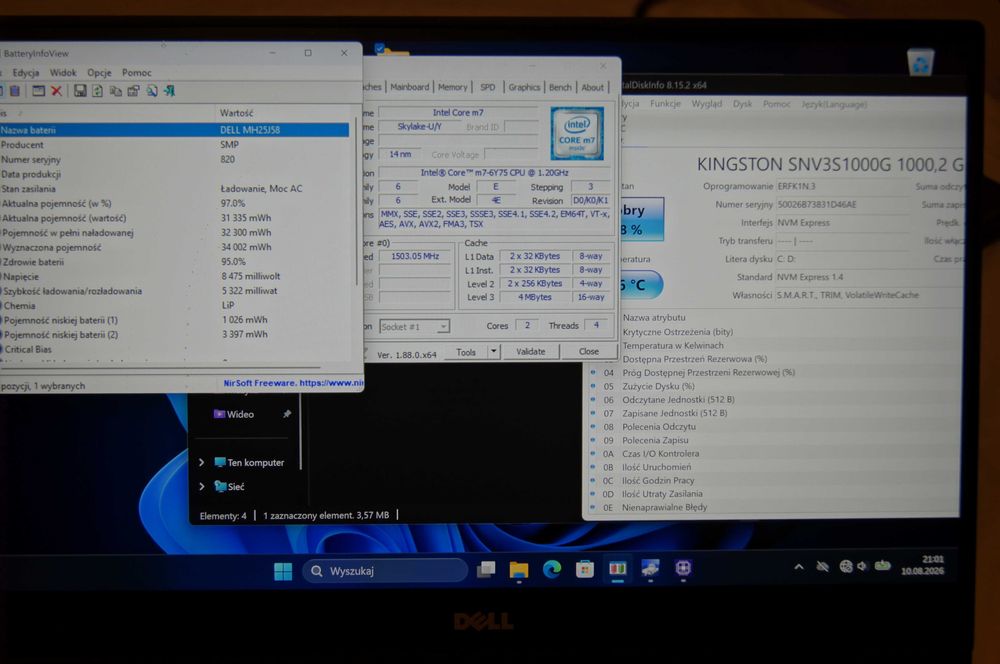Open Funkcje menu in CrystalDiskInfo
The image size is (1000, 664).
665,103
